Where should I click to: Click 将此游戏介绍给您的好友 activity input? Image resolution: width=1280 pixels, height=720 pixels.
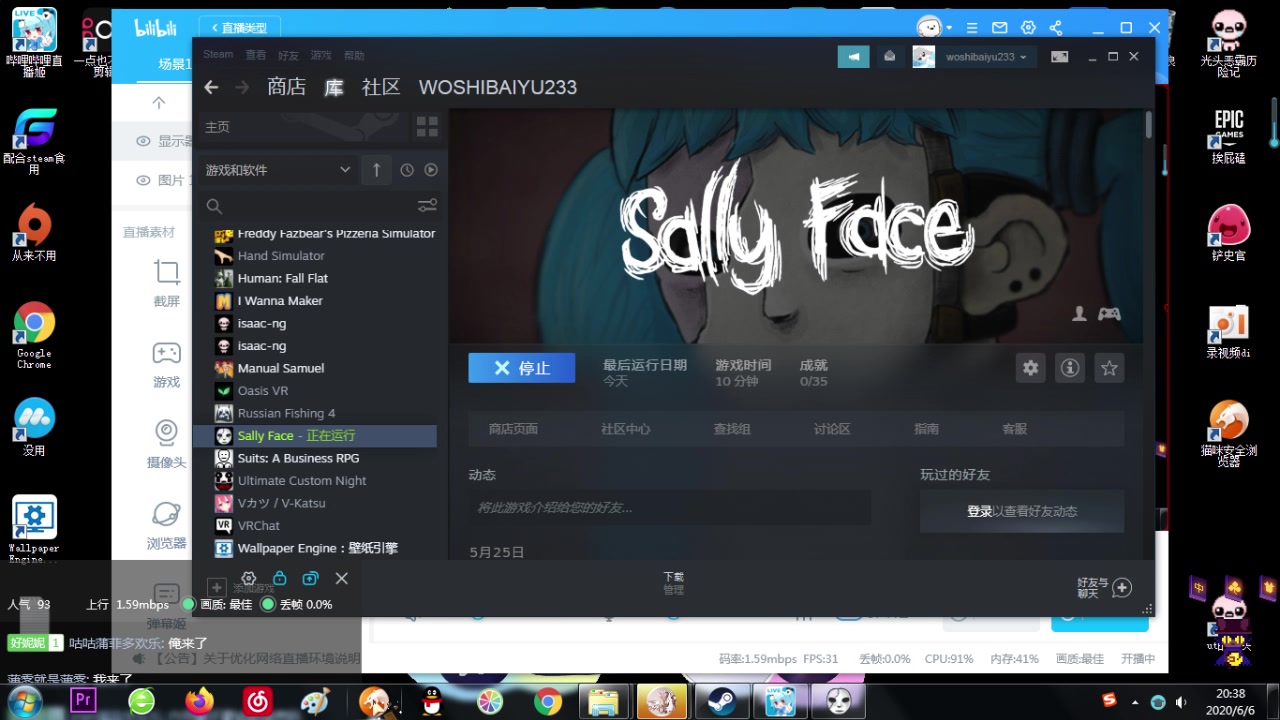point(669,508)
